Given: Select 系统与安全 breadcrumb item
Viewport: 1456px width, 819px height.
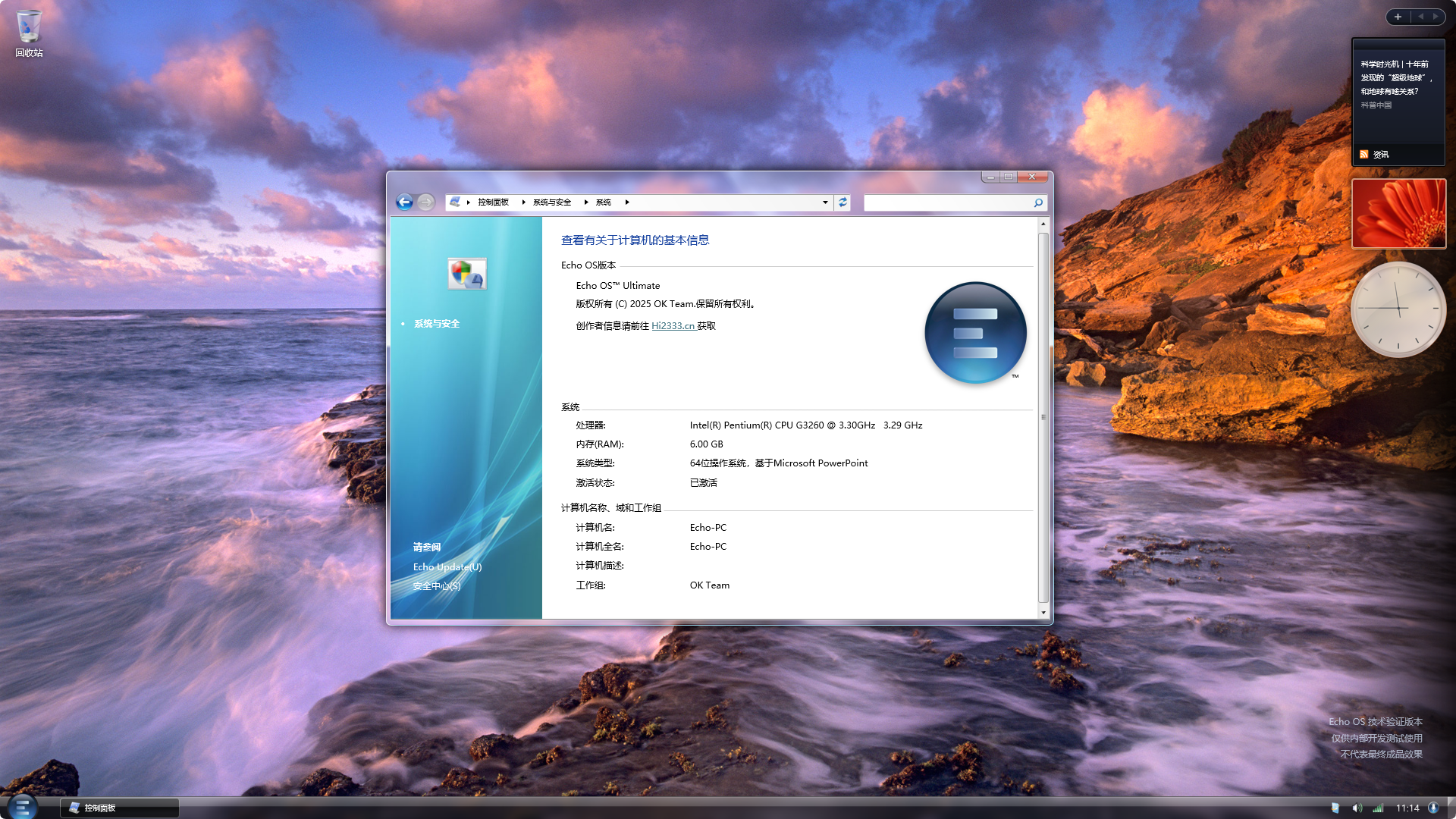Looking at the screenshot, I should [x=551, y=202].
